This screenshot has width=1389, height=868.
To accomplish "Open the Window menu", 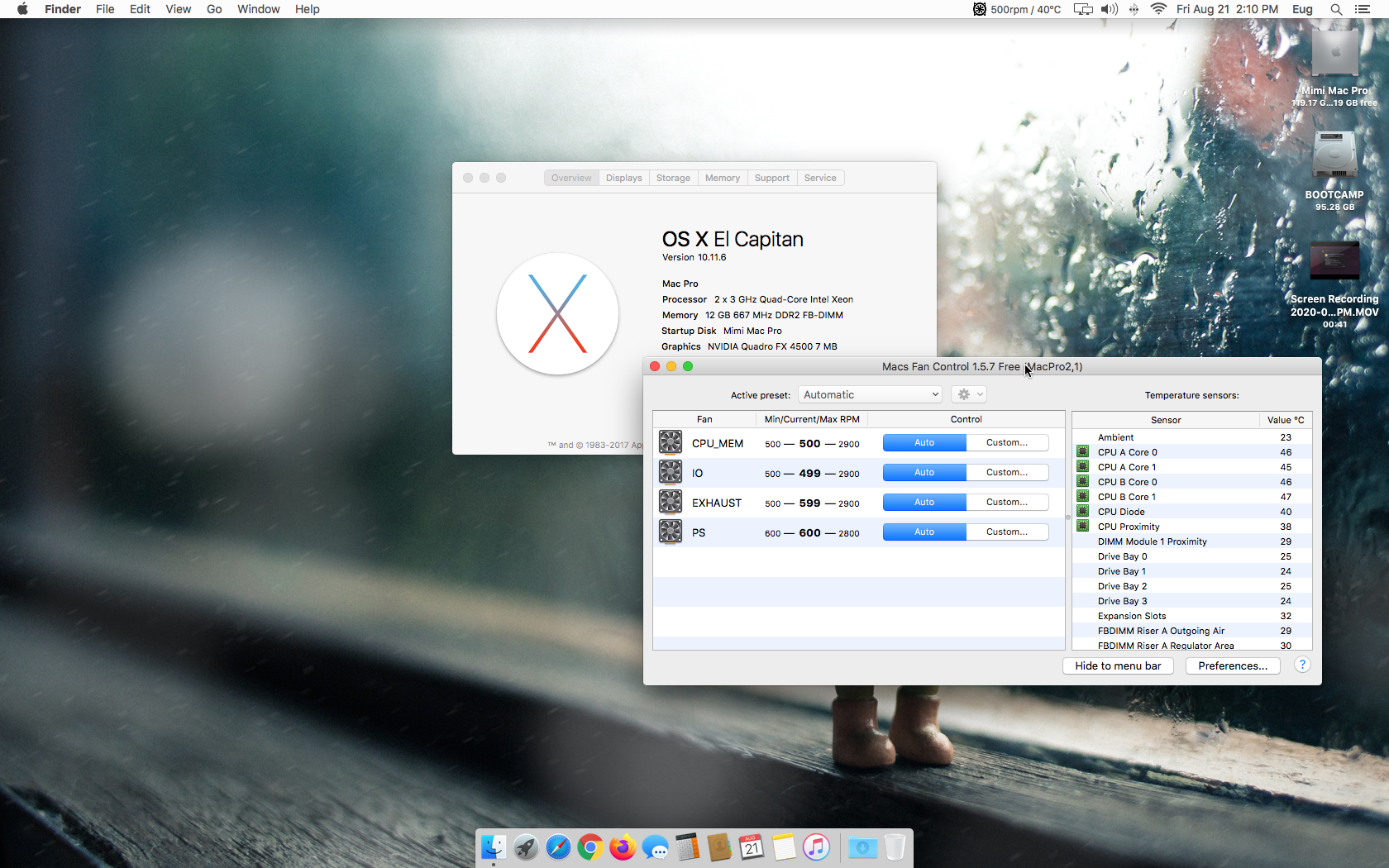I will (x=259, y=9).
